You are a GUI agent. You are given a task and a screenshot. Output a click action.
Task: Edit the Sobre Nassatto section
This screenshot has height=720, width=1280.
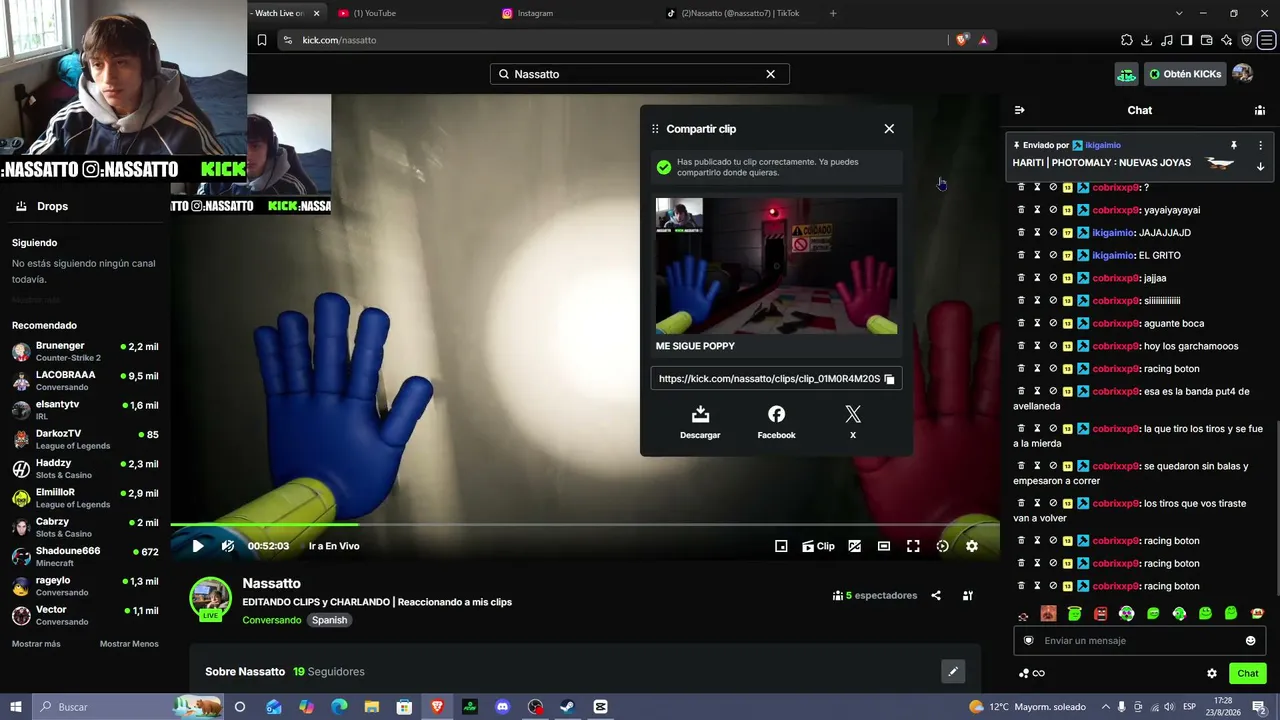(x=953, y=672)
